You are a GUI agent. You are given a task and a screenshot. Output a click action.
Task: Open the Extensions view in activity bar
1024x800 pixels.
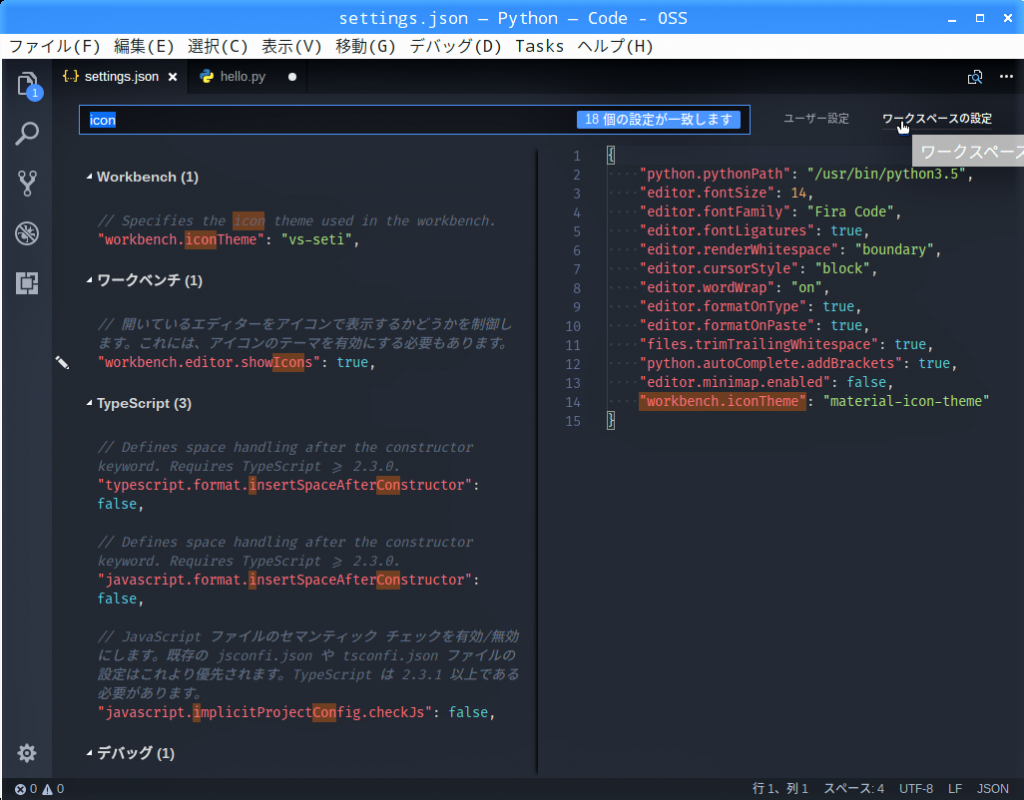click(x=27, y=284)
